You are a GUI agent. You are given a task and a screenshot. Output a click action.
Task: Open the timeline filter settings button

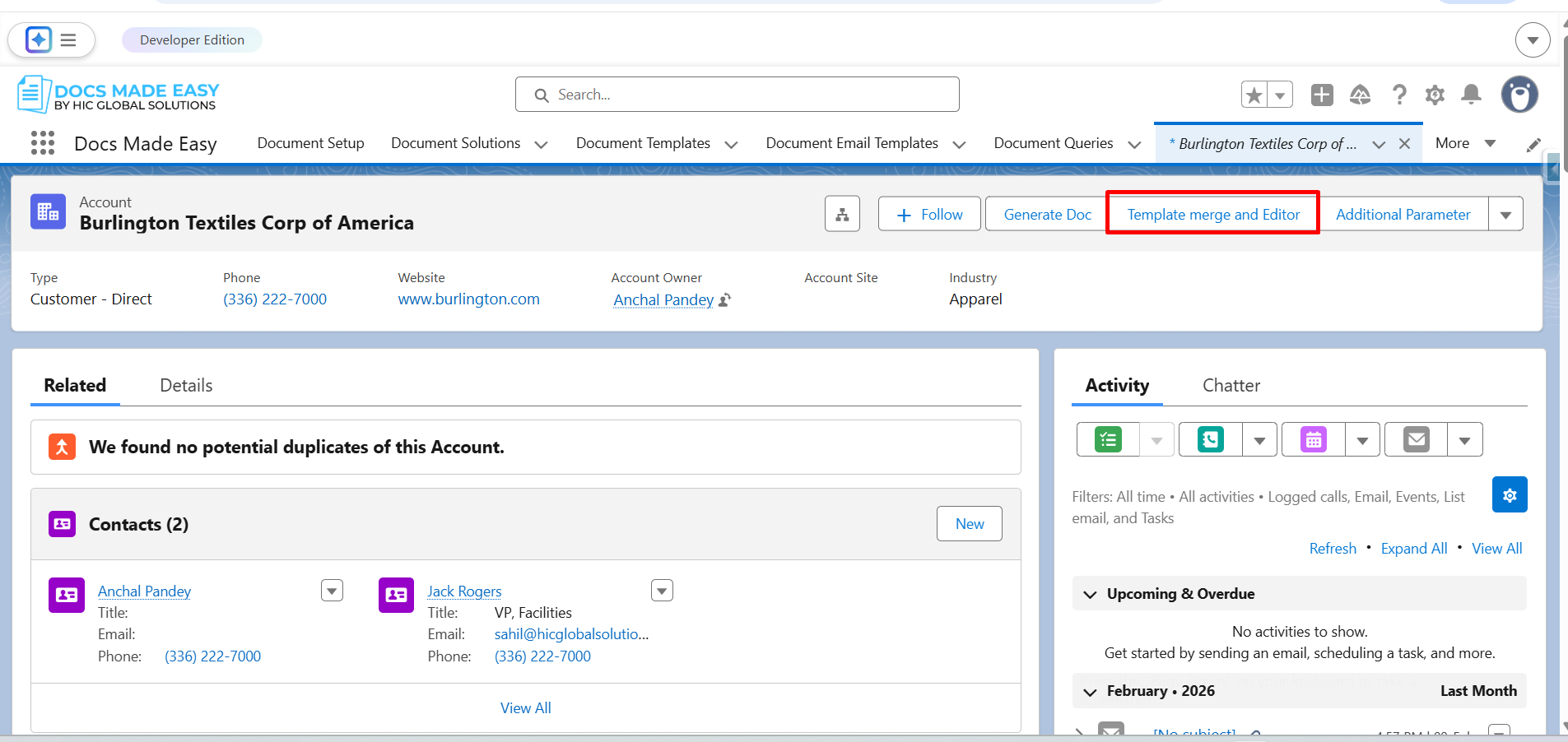click(x=1509, y=495)
